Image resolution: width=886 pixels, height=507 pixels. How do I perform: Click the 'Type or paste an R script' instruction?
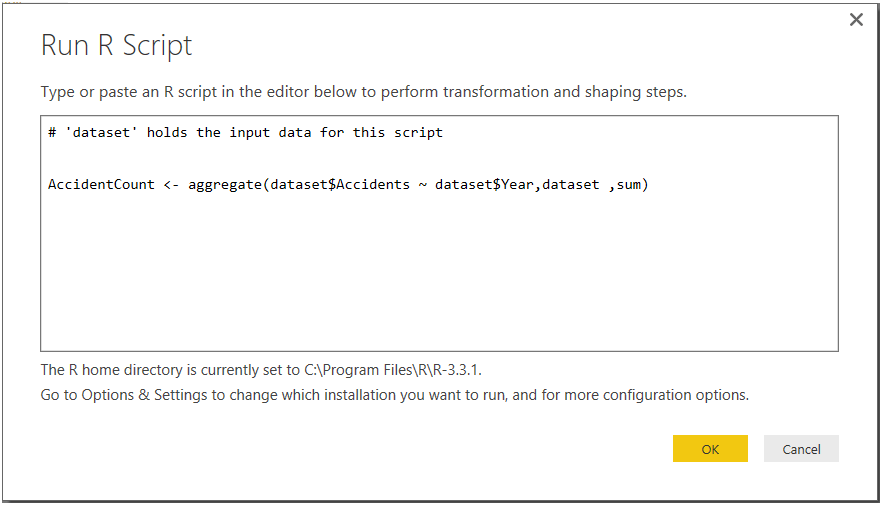coord(363,92)
